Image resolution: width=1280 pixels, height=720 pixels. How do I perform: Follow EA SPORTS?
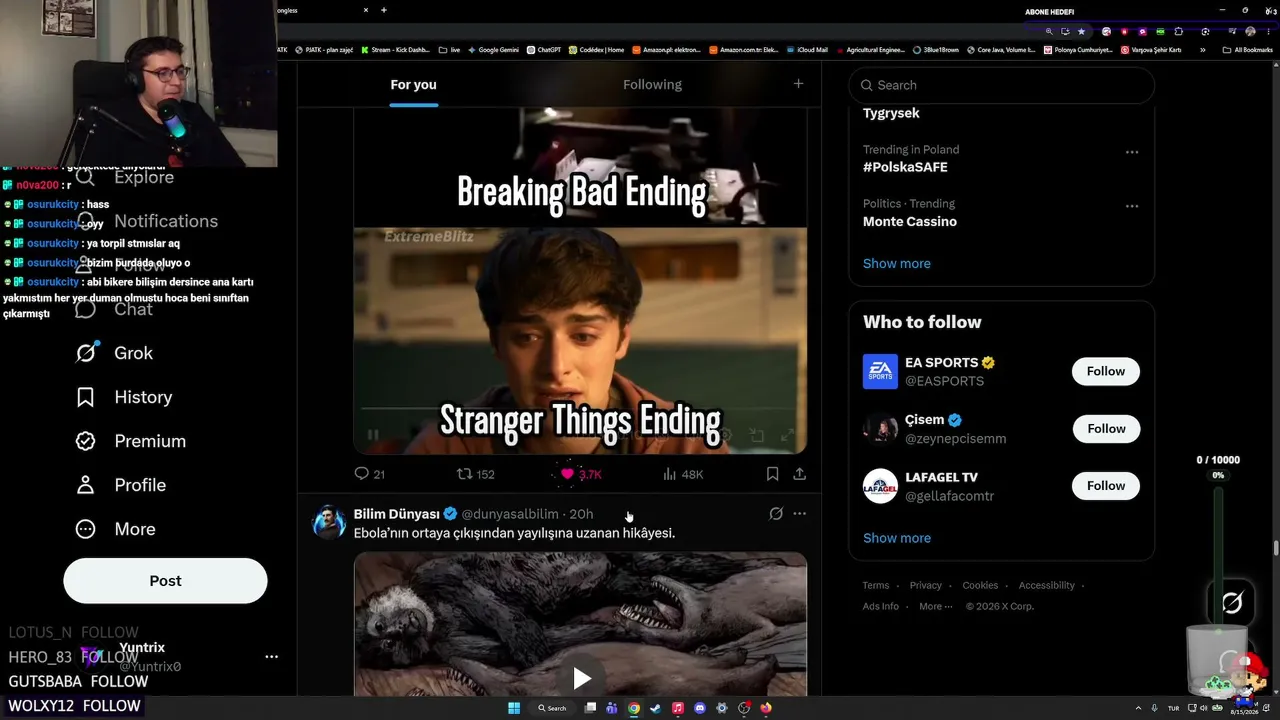tap(1106, 371)
